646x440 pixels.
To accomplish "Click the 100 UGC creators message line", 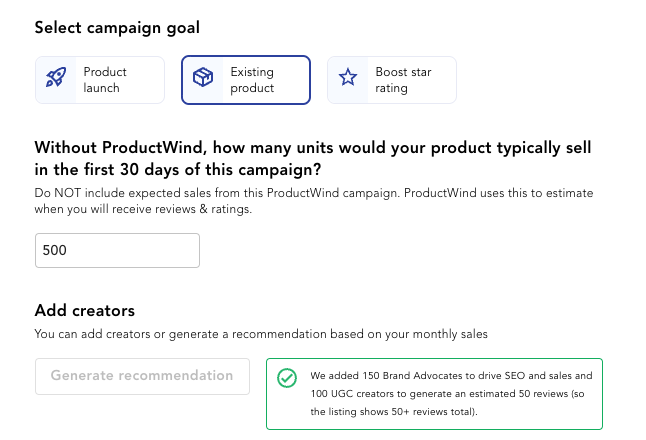I will pyautogui.click(x=447, y=394).
